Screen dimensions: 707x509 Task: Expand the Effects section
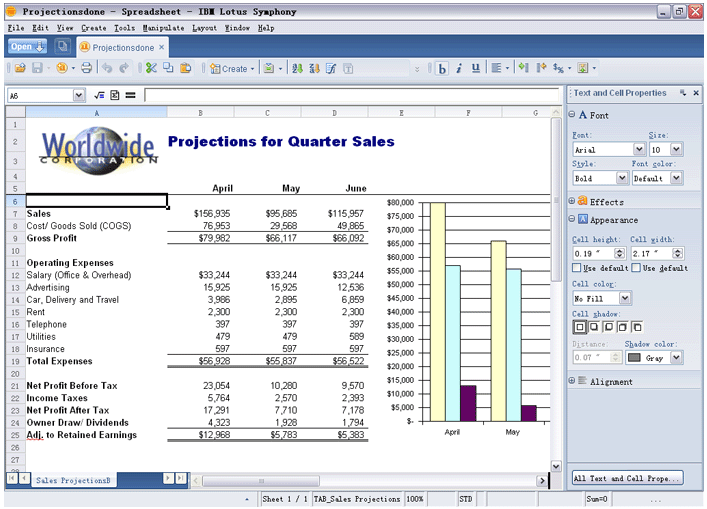(573, 201)
